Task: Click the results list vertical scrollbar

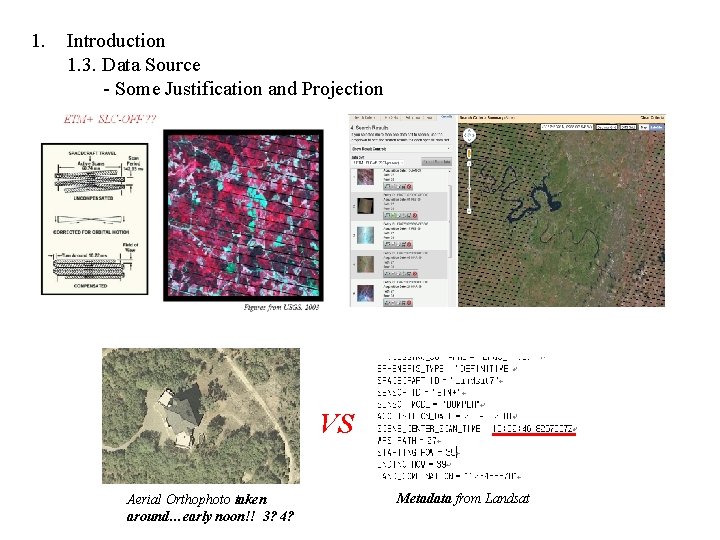Action: tap(450, 220)
